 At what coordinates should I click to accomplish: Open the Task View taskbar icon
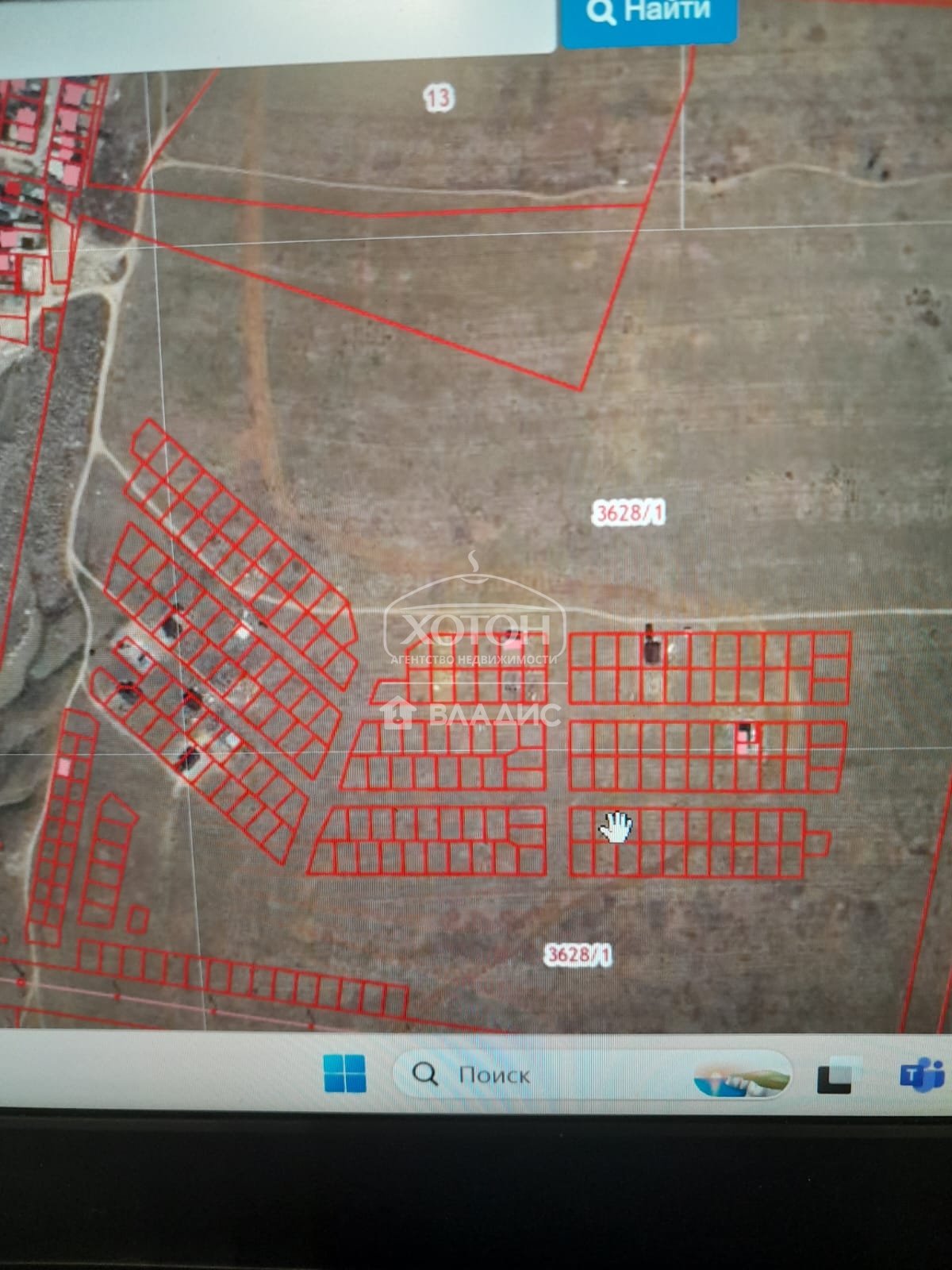tap(839, 1075)
